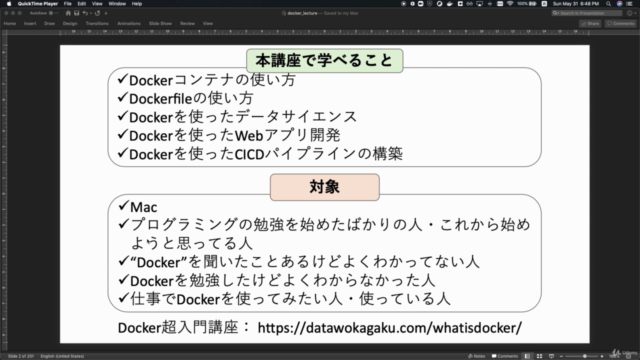The height and width of the screenshot is (360, 640).
Task: Click the zoom slider handle
Action: [584, 356]
